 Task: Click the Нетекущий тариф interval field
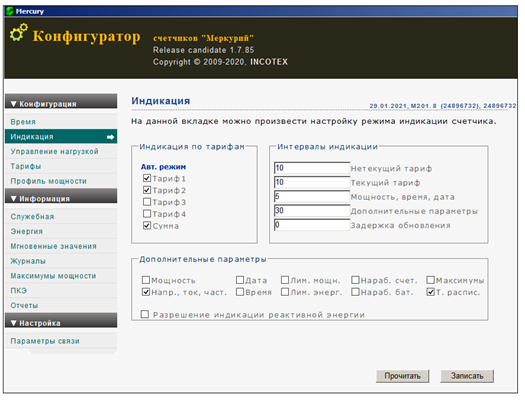[312, 168]
